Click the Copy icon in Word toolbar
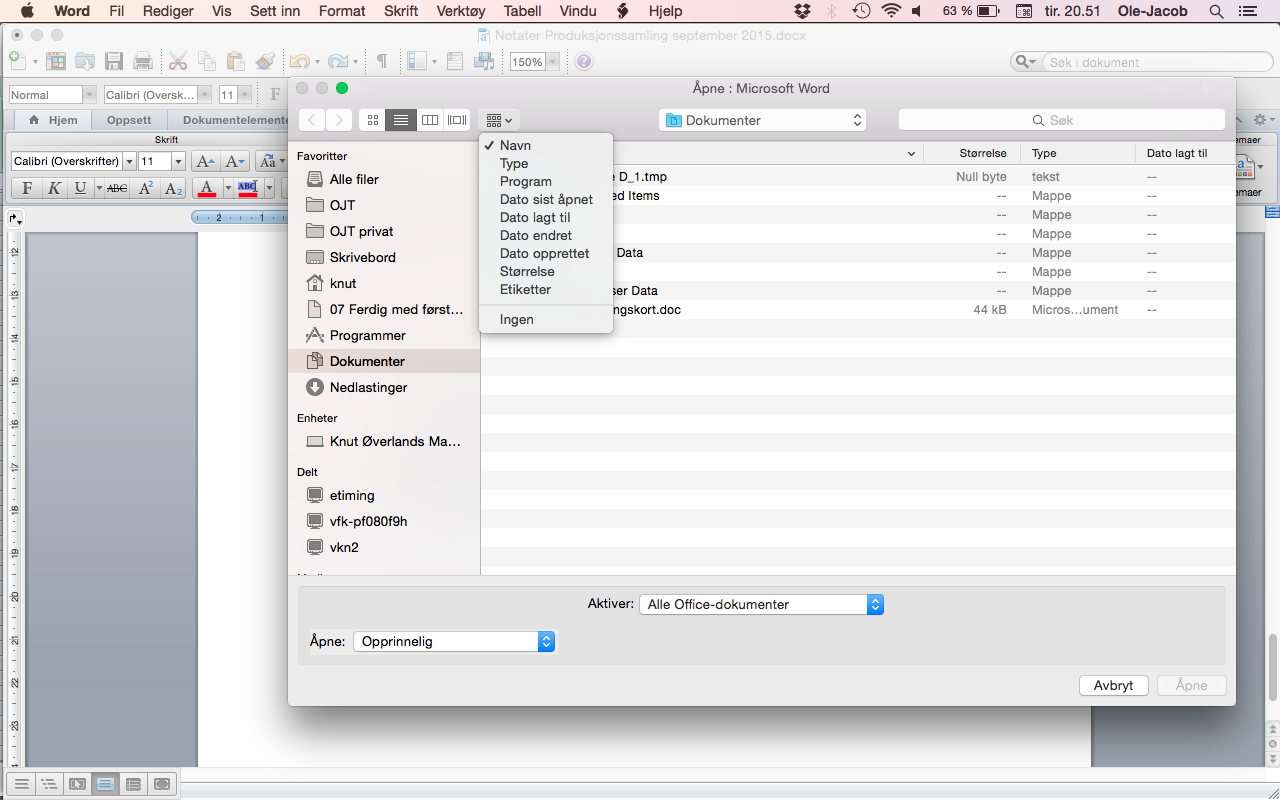This screenshot has height=800, width=1280. [207, 61]
